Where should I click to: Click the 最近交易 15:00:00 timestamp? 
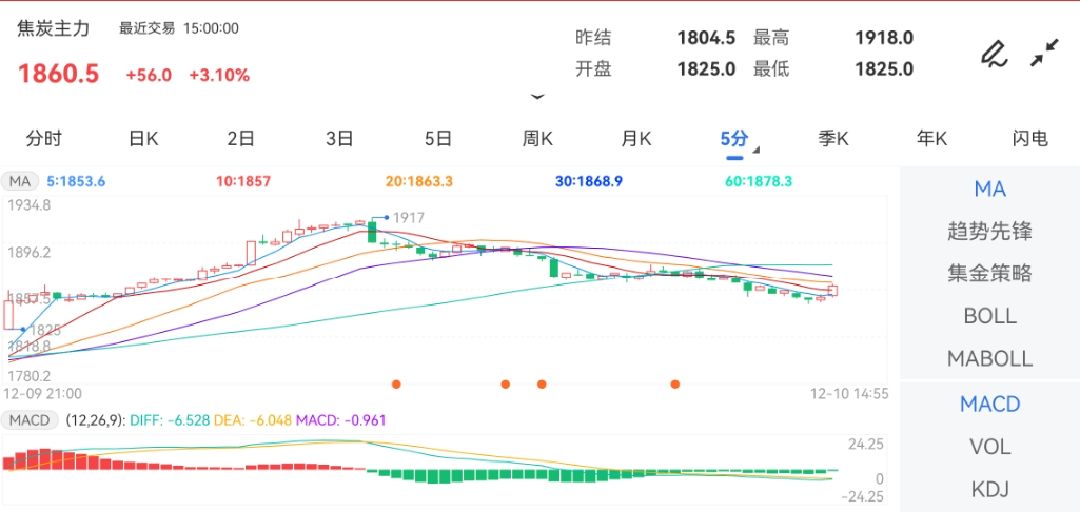point(179,29)
